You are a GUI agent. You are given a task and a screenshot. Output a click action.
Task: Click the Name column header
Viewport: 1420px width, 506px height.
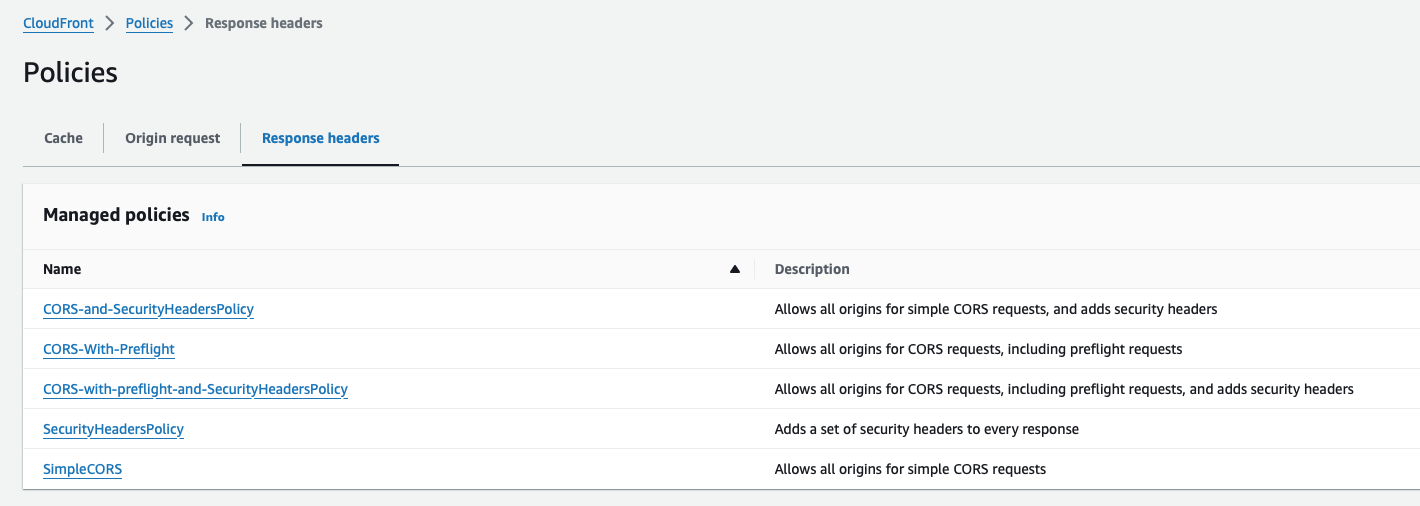(x=62, y=269)
